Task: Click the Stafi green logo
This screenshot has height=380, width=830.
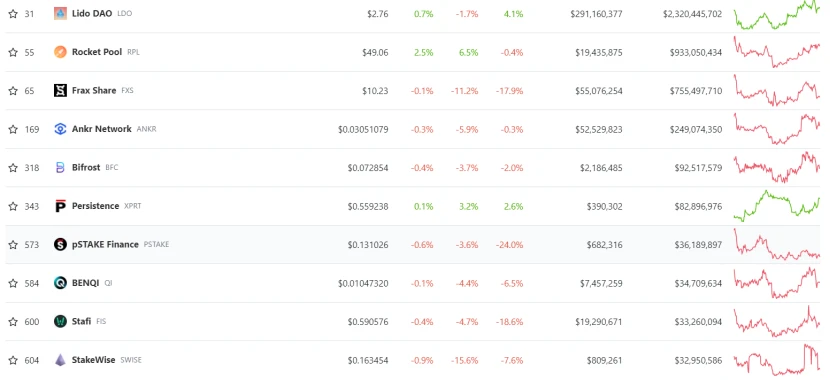Action: point(60,321)
